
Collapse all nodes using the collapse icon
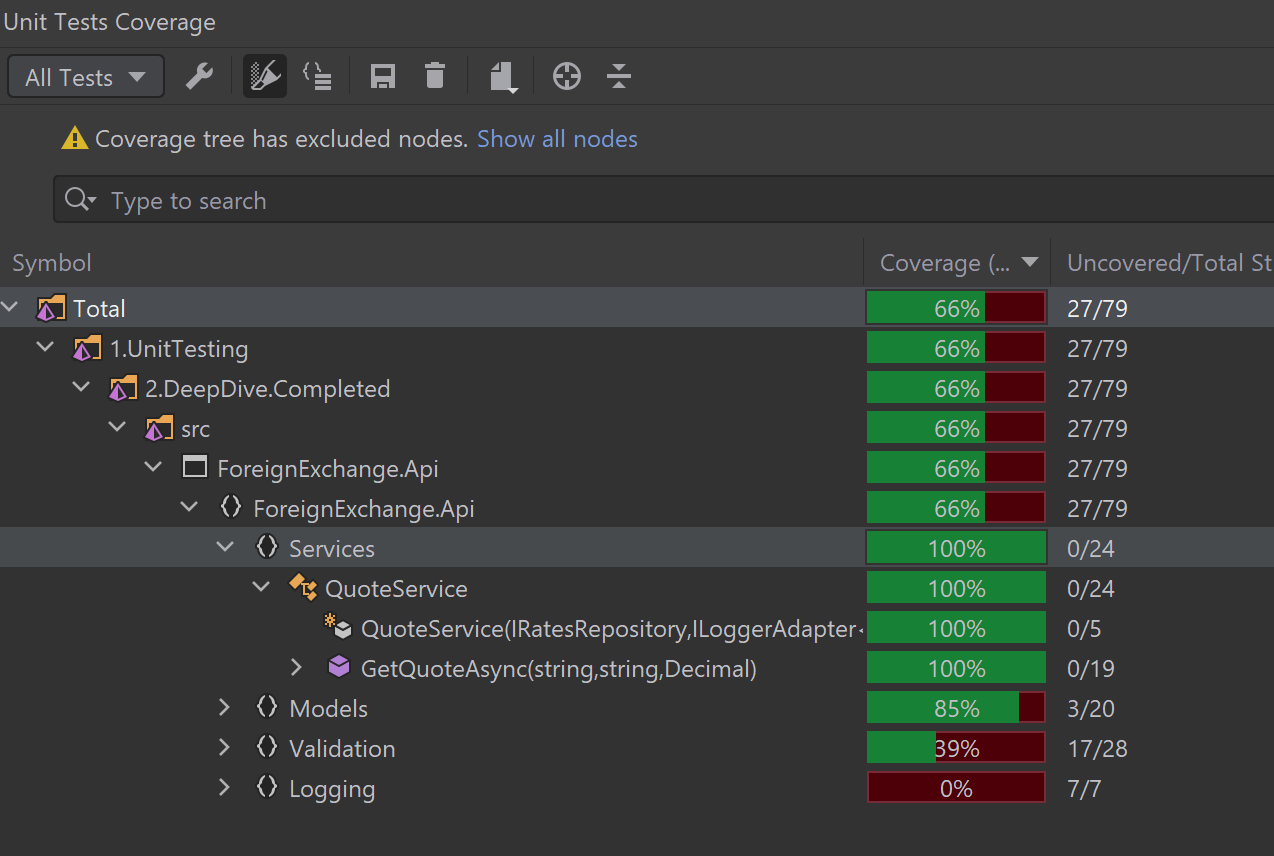coord(619,77)
